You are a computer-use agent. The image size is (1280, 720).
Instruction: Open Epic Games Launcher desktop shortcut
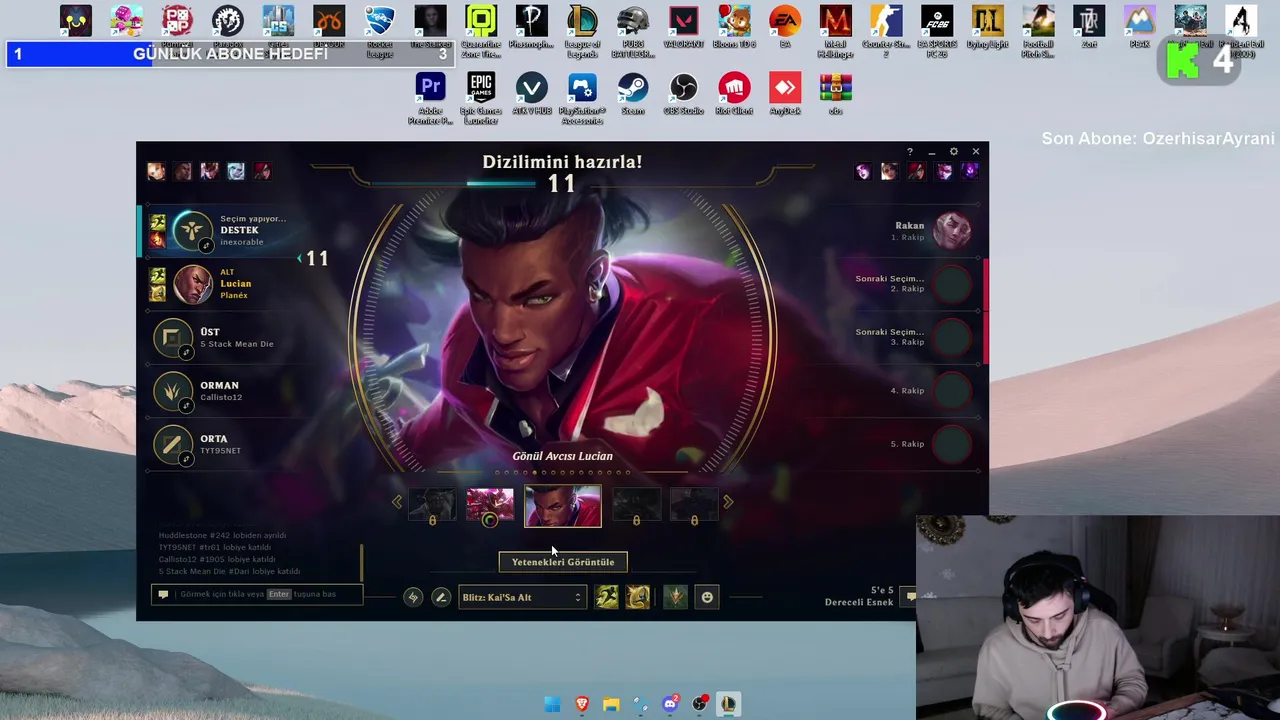pos(481,98)
